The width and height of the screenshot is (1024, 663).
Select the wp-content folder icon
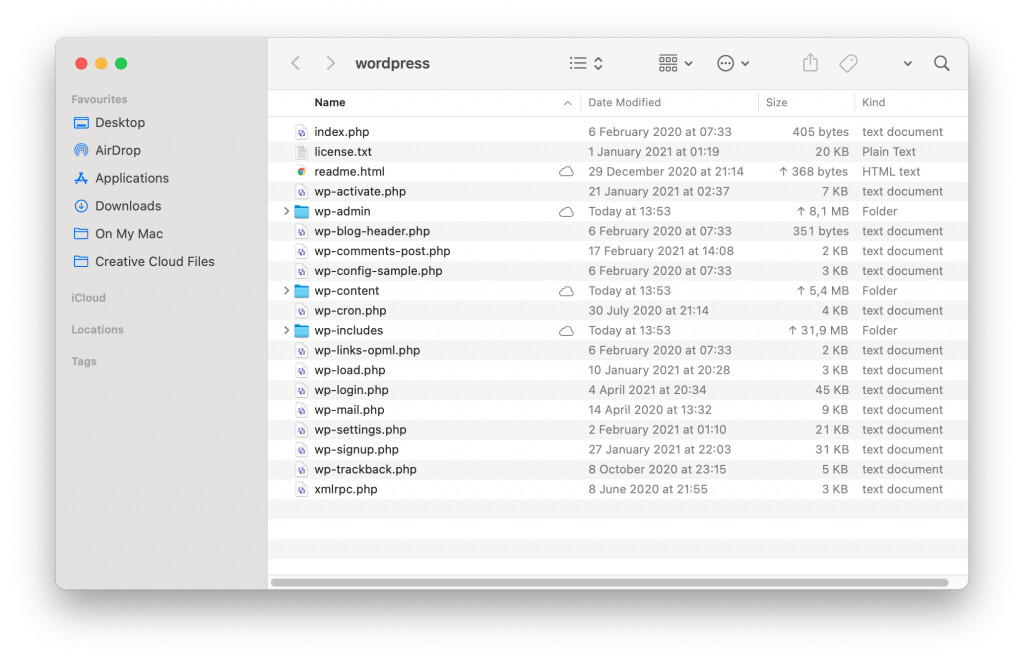tap(302, 291)
